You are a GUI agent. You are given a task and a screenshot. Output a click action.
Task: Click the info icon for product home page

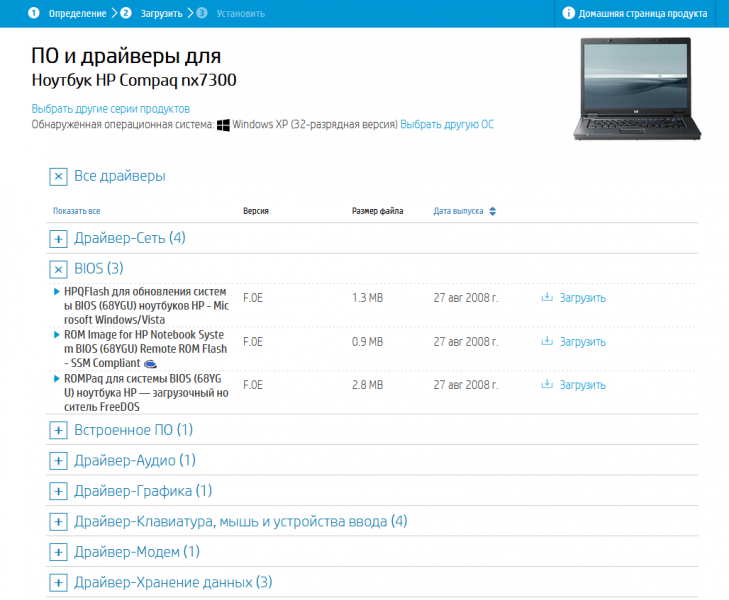tap(569, 14)
